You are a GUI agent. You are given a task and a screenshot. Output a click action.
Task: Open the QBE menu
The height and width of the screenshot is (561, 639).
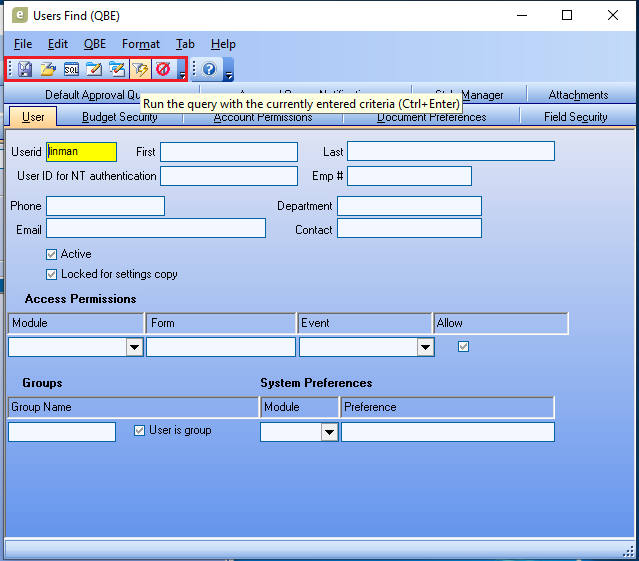95,44
